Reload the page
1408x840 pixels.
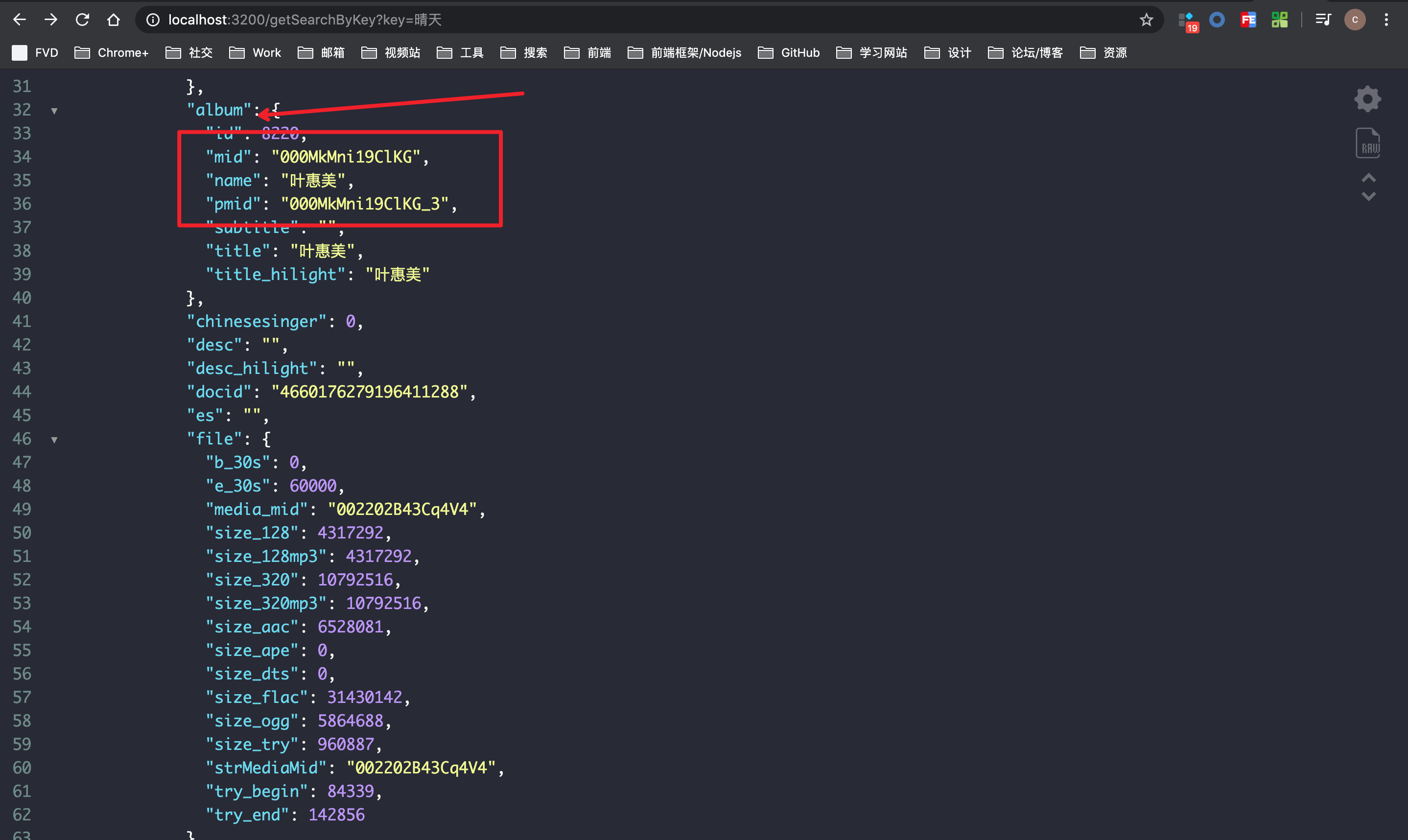click(83, 21)
